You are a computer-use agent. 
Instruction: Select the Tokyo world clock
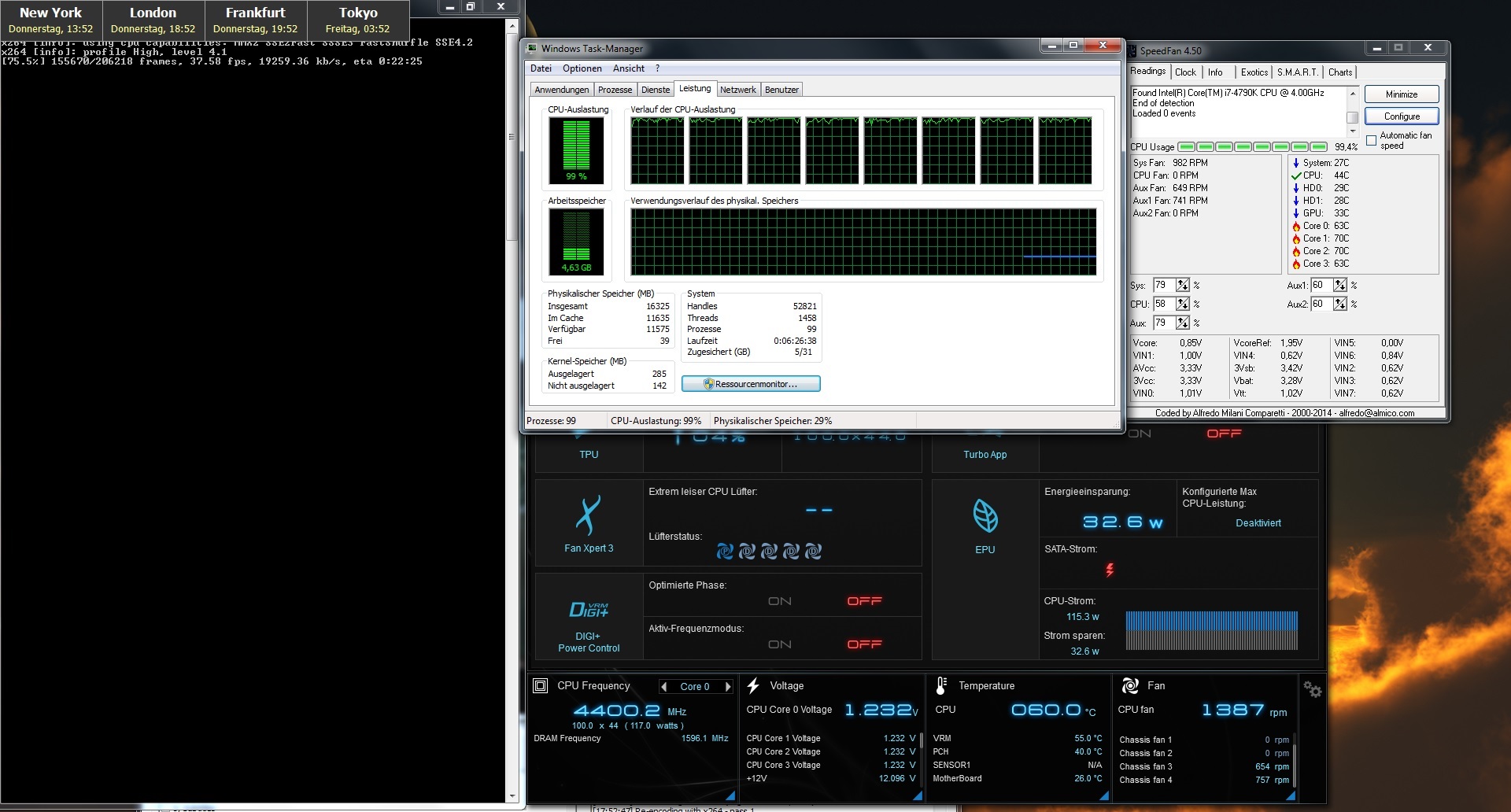click(358, 19)
